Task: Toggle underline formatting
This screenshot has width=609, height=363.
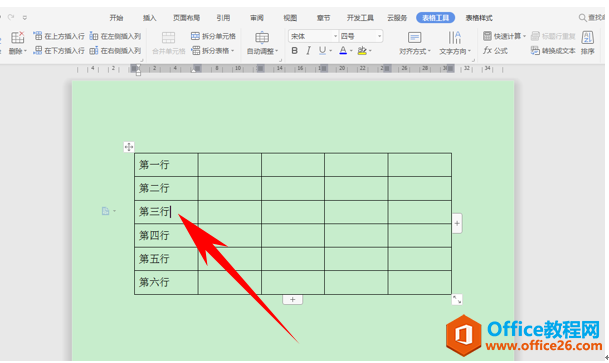Action: point(322,50)
